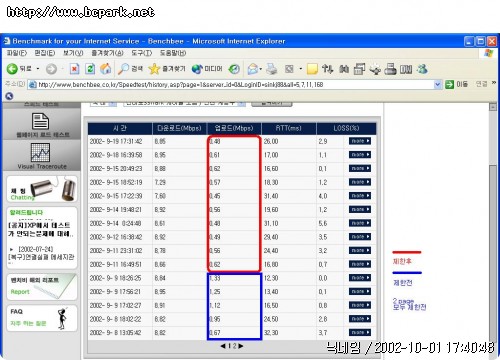Open the Mail icon dropdown arrow
Viewport: 500px width, 360px height.
point(261,69)
